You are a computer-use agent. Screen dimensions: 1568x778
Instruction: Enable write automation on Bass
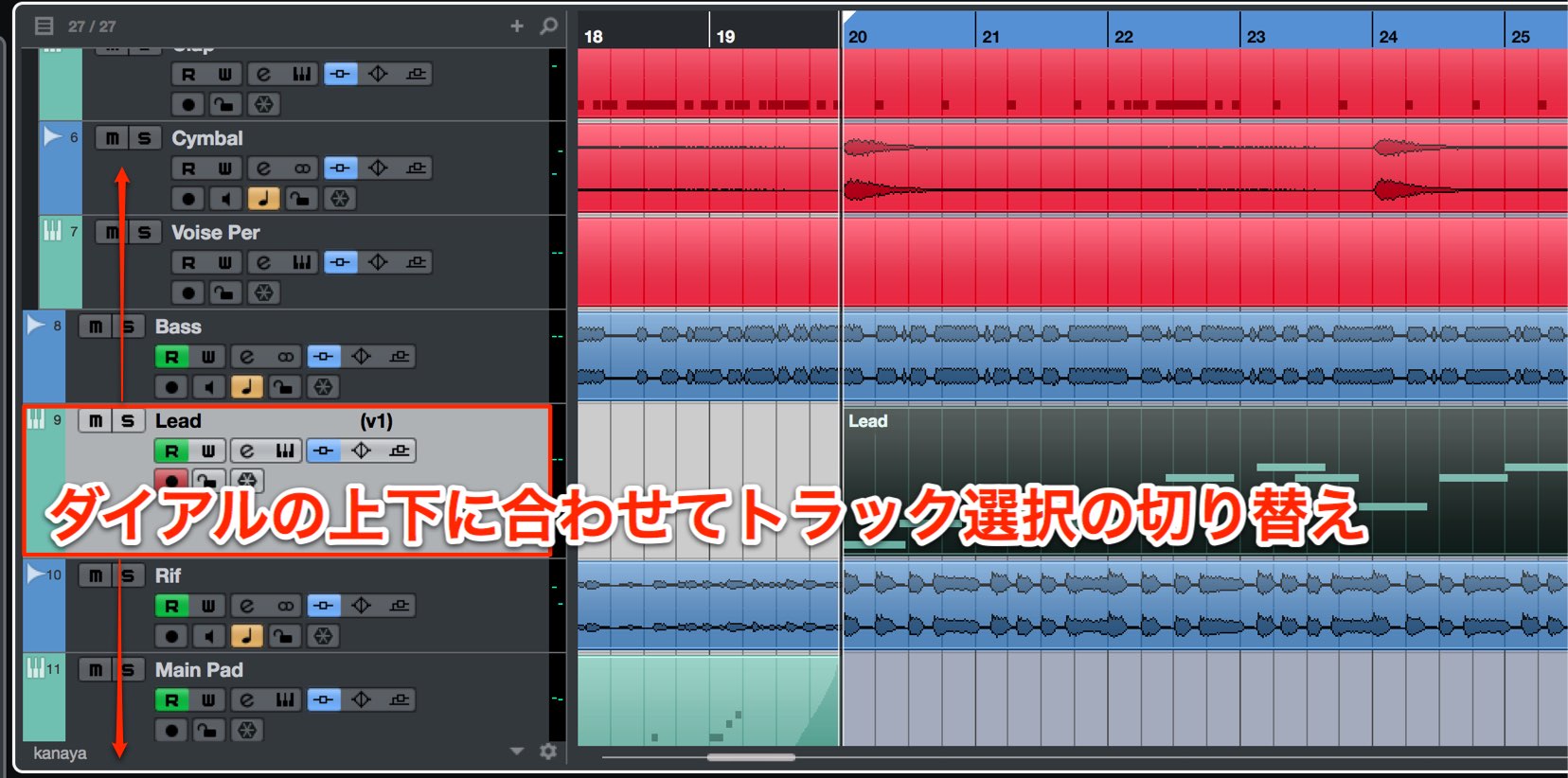(208, 357)
